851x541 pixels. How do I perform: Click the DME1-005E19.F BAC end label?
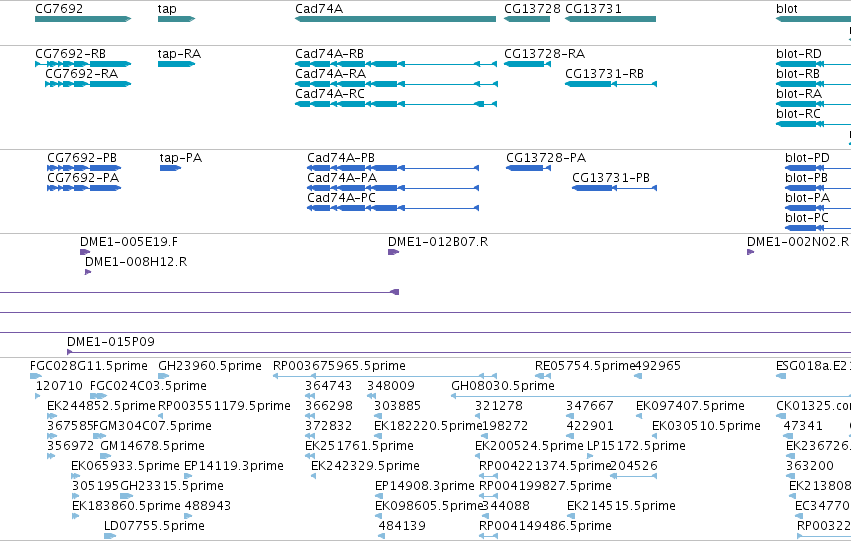tap(129, 242)
